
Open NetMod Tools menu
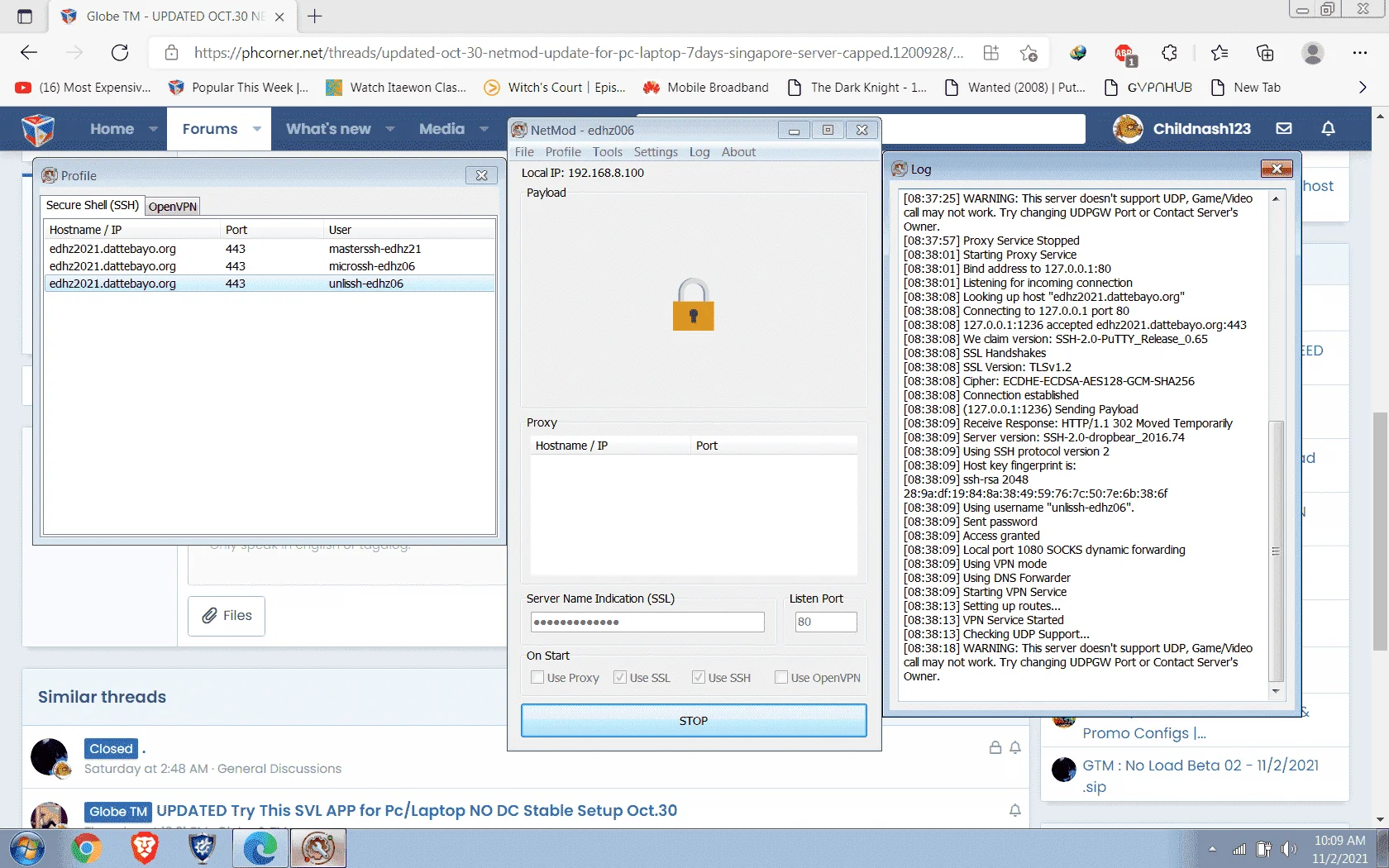(608, 152)
